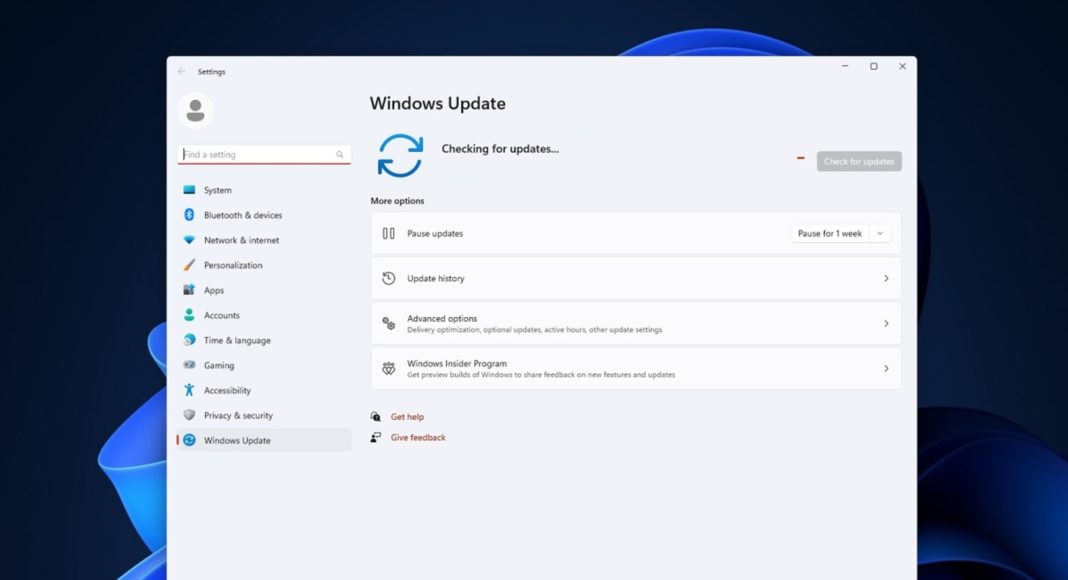Click the Time & language globe icon
The width and height of the screenshot is (1068, 580).
pos(189,340)
